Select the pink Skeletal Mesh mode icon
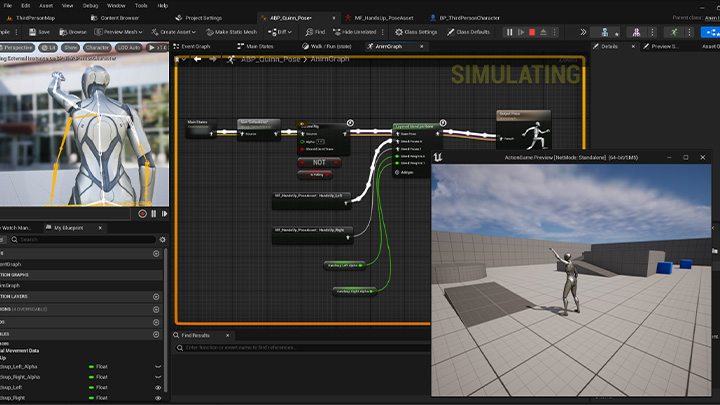720x405 pixels. click(636, 32)
